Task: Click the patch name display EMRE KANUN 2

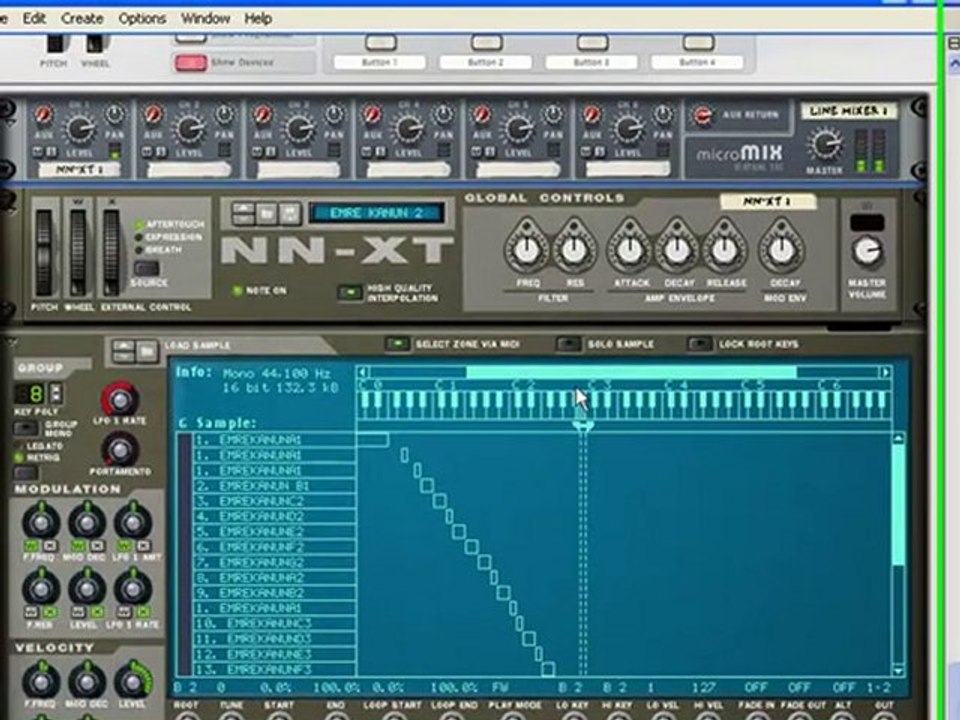Action: [x=377, y=213]
